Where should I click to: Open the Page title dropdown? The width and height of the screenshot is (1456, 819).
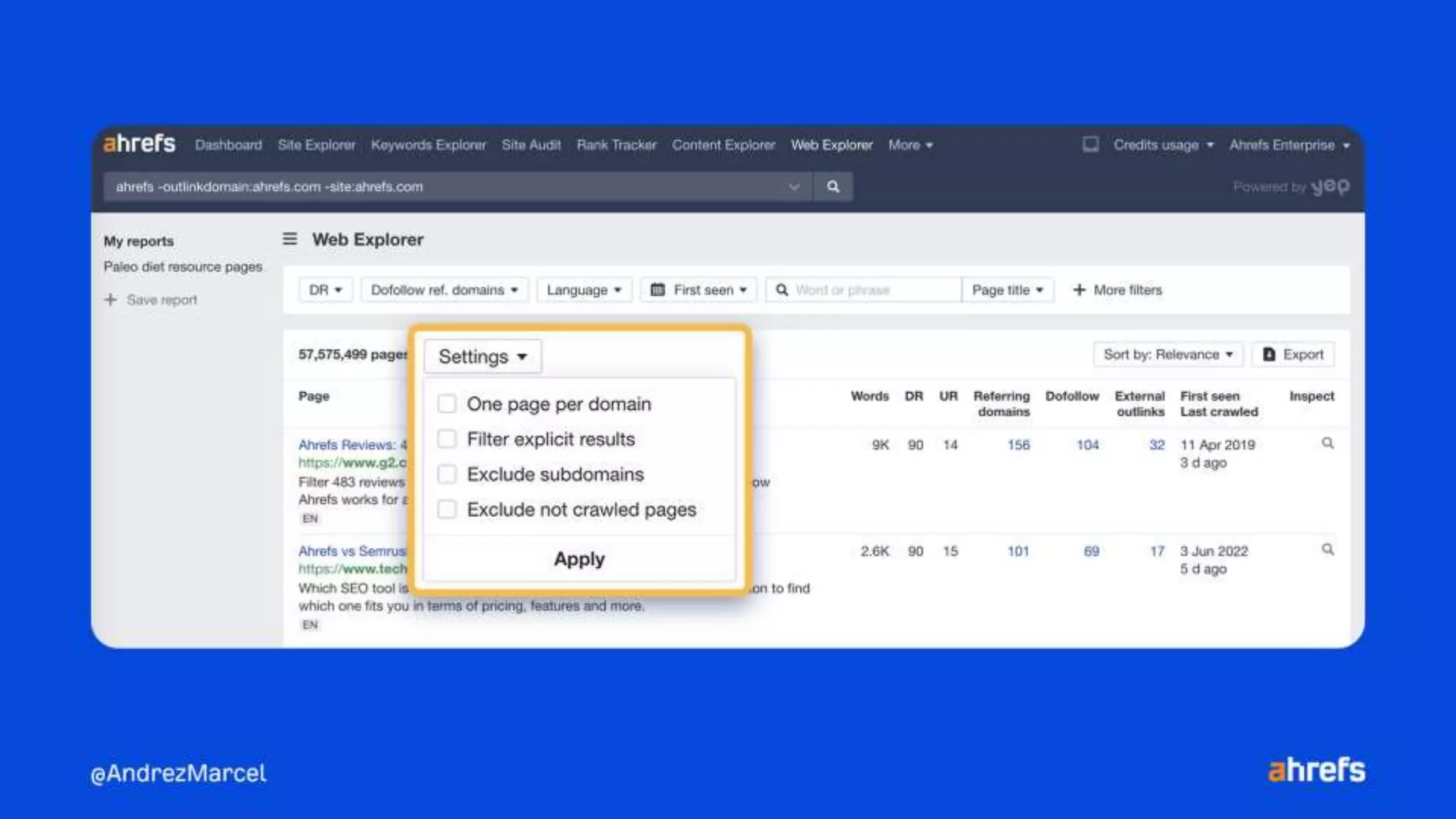pyautogui.click(x=1007, y=290)
